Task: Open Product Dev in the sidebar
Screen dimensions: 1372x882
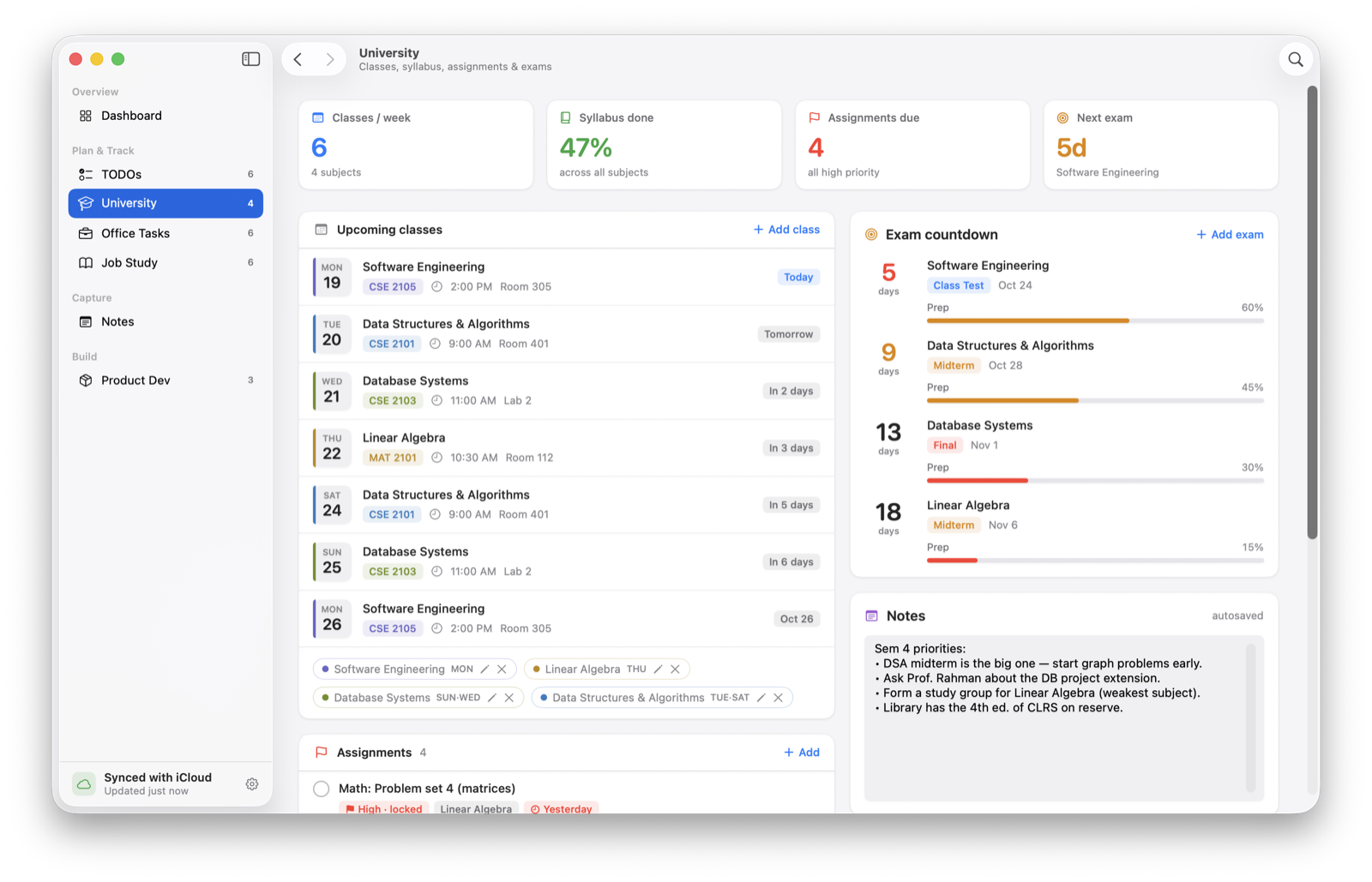Action: click(165, 381)
